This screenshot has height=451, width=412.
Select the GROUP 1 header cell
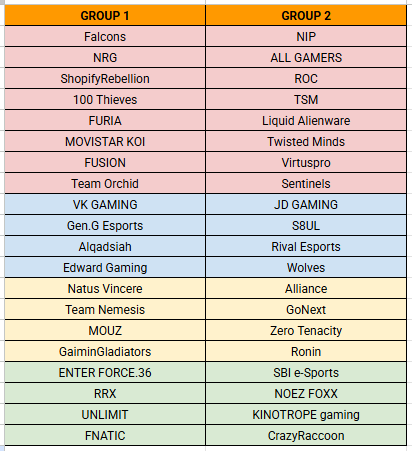[105, 16]
